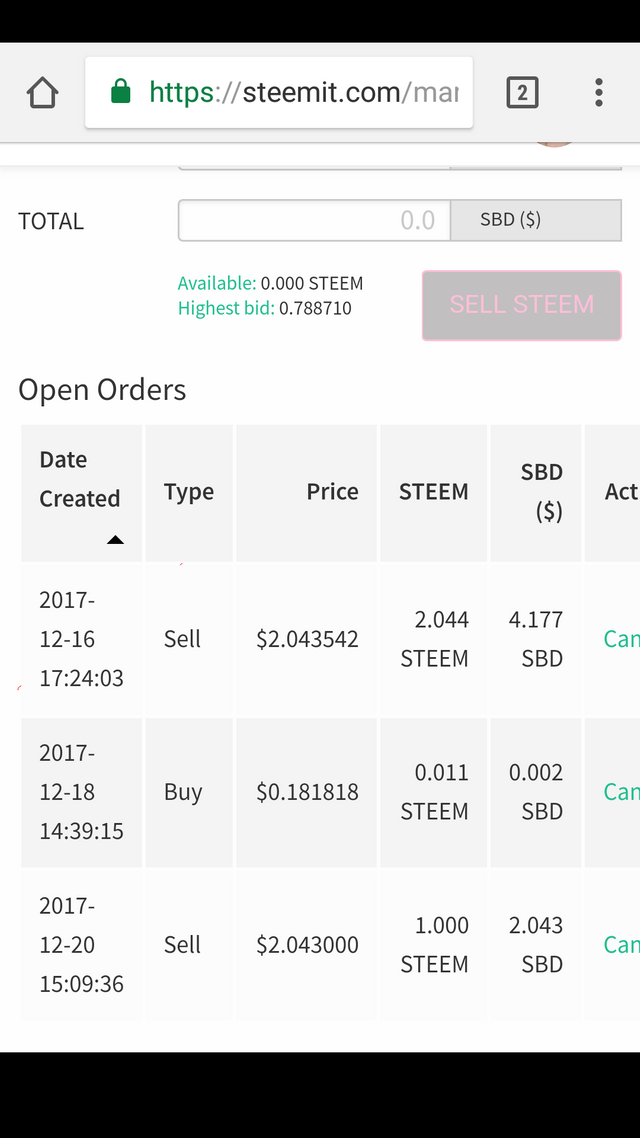Tap the browser home icon
The image size is (640, 1138).
43,93
